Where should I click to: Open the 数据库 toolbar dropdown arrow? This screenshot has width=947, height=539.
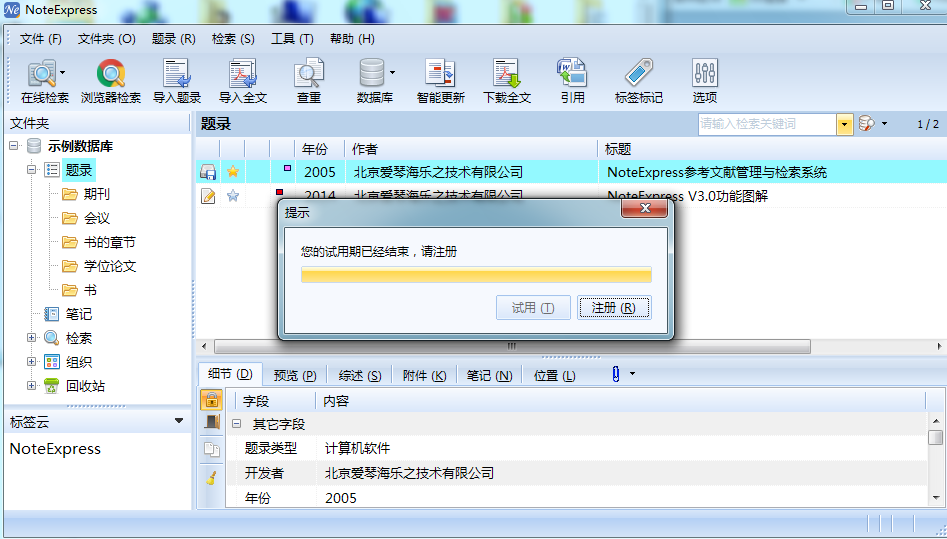coord(392,73)
